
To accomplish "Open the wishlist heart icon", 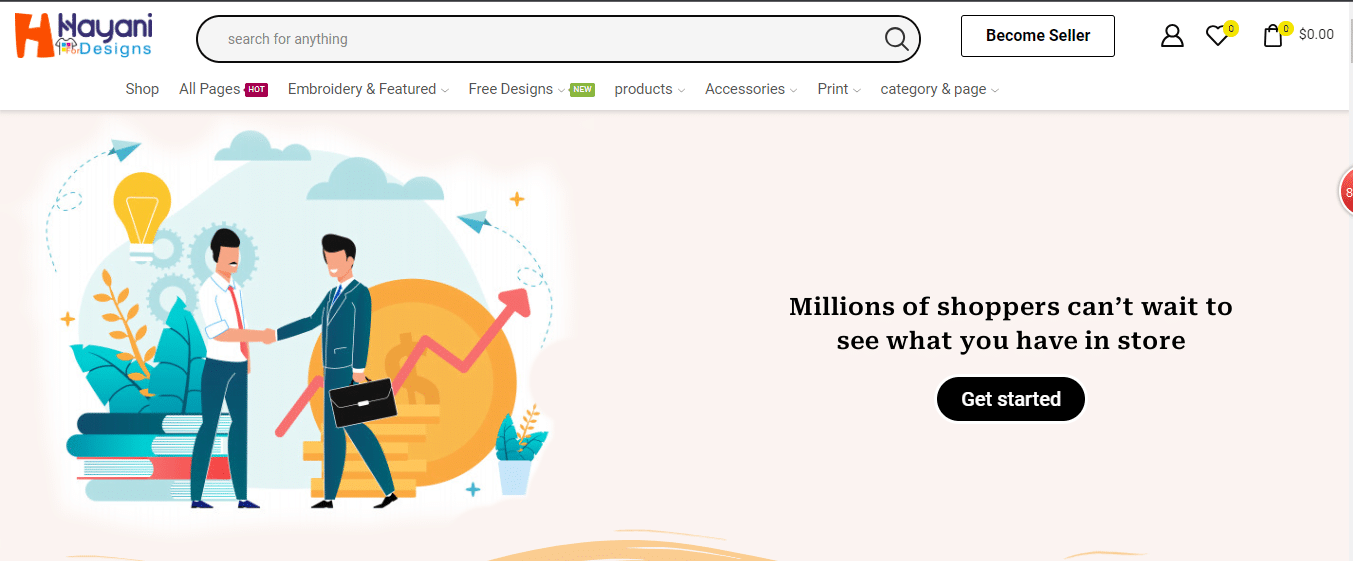I will (x=1217, y=36).
